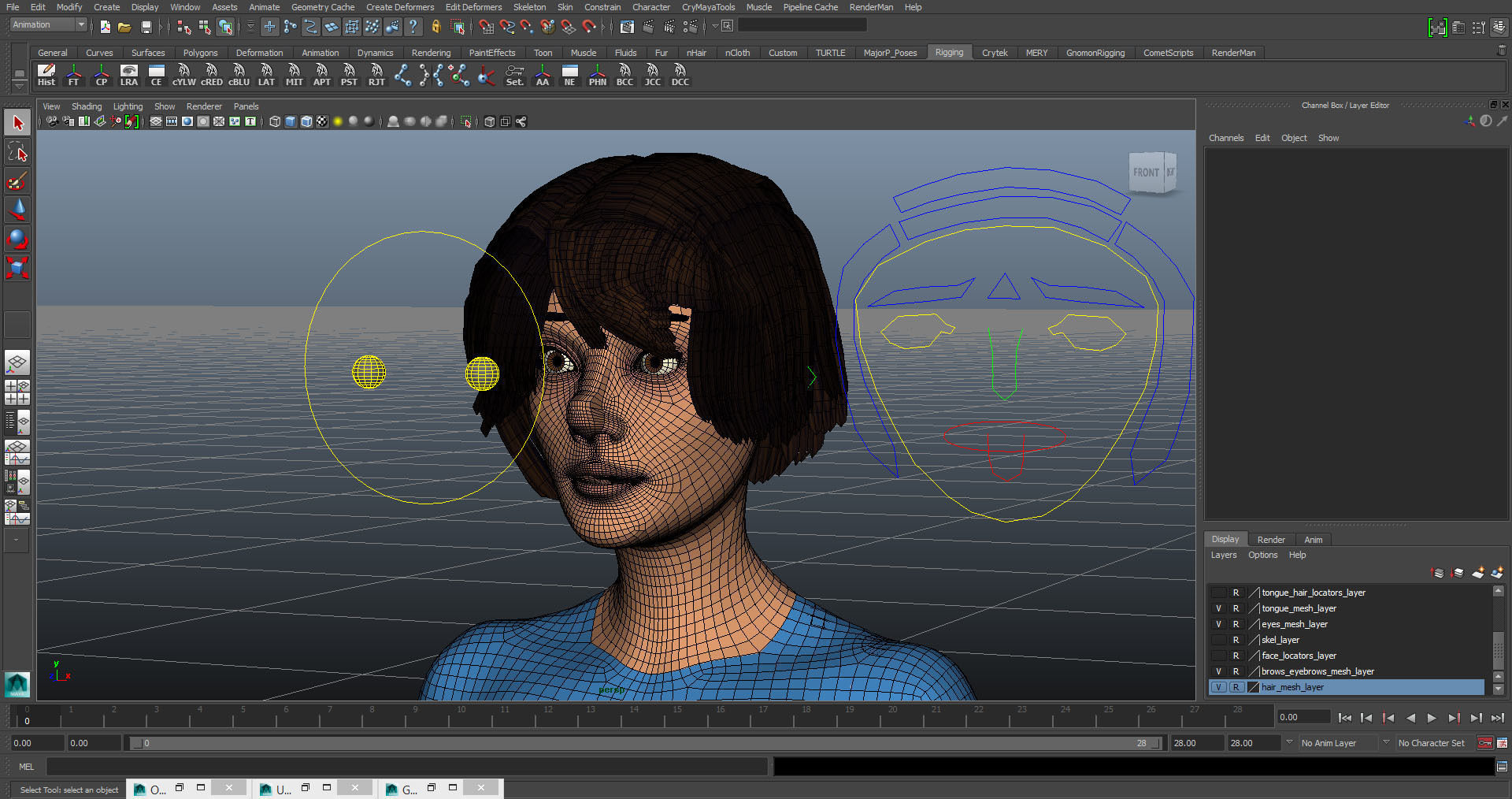Click the FT shelf button
Screen dimensions: 1512x799
pyautogui.click(x=74, y=76)
